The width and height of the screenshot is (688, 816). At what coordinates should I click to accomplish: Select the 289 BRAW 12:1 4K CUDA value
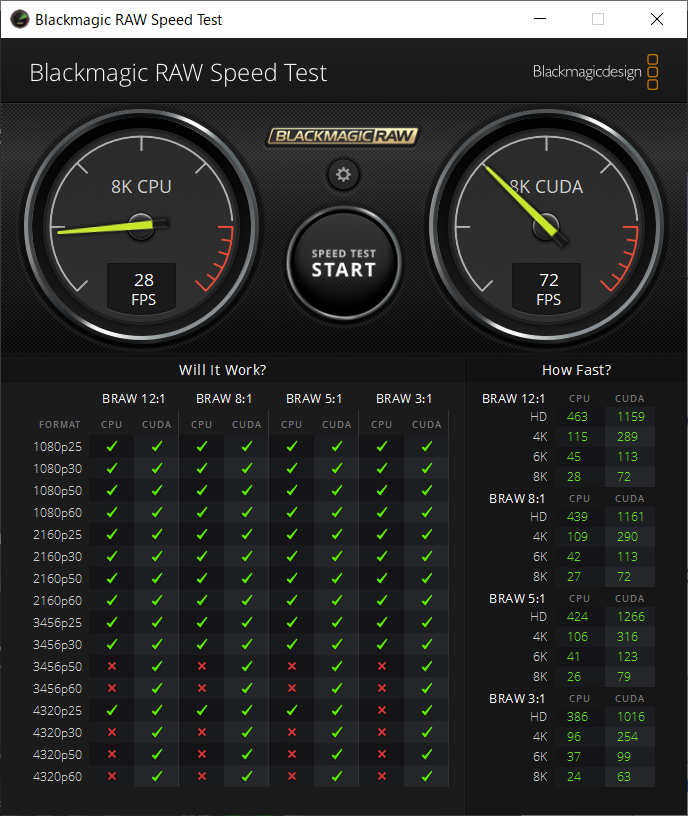coord(627,437)
